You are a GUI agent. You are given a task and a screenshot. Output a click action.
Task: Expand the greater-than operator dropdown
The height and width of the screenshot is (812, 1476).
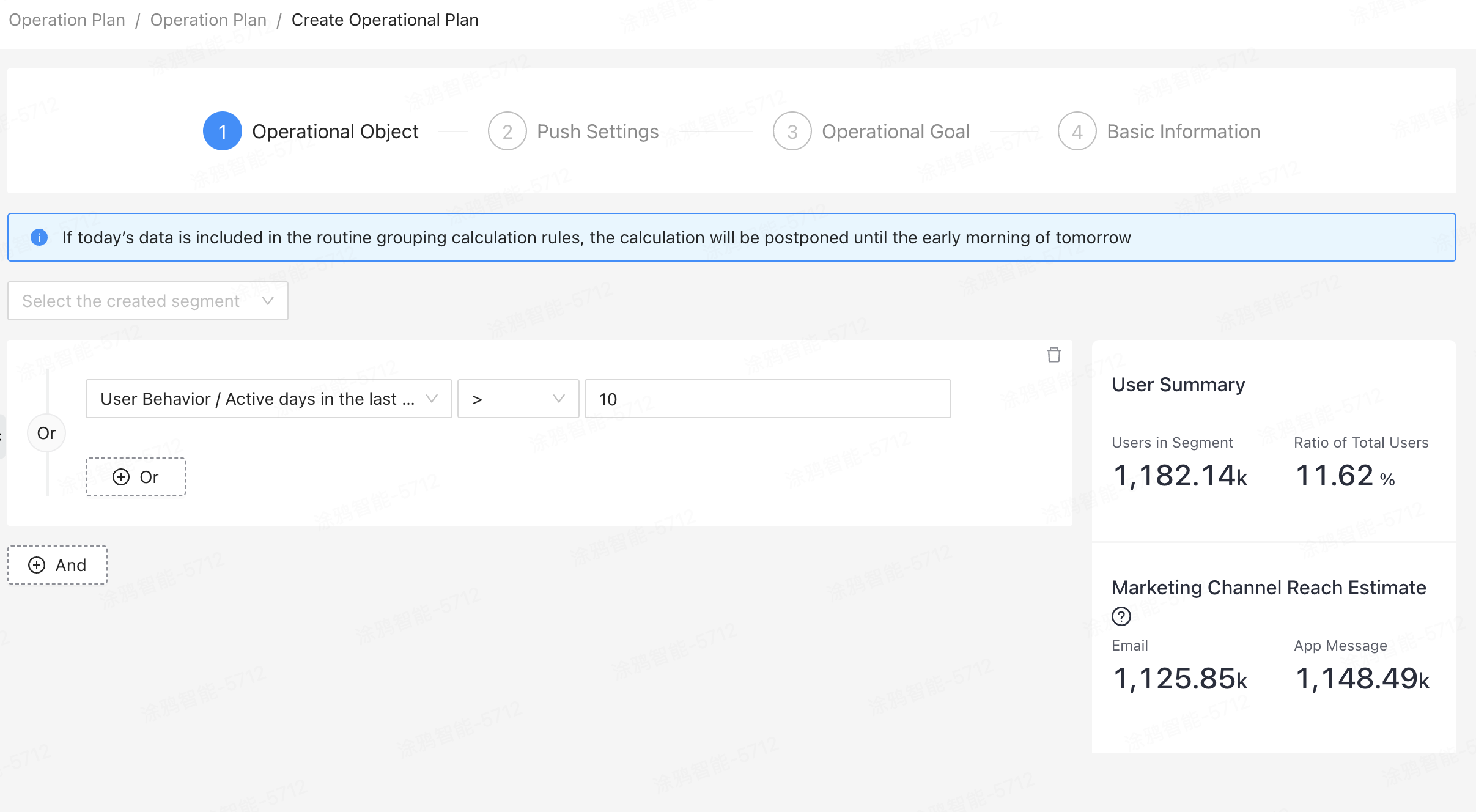coord(516,398)
